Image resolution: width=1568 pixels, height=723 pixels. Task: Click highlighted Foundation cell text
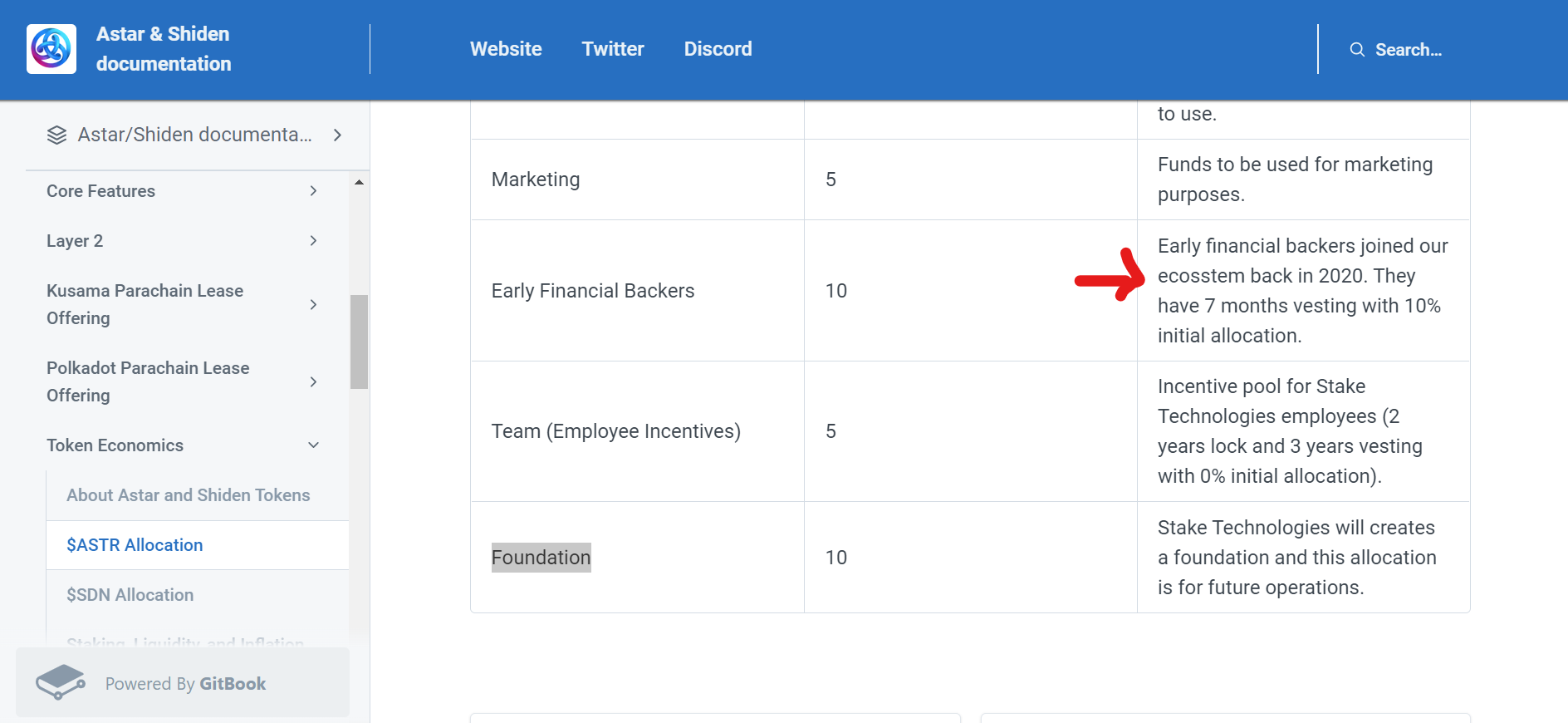coord(541,558)
